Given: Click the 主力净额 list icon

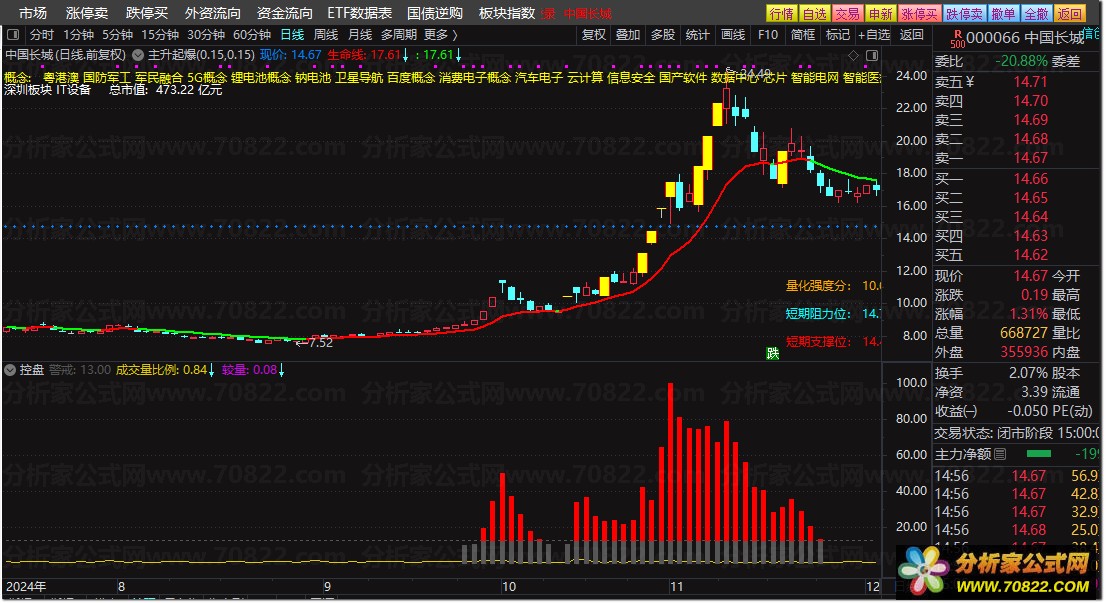Looking at the screenshot, I should (1000, 454).
